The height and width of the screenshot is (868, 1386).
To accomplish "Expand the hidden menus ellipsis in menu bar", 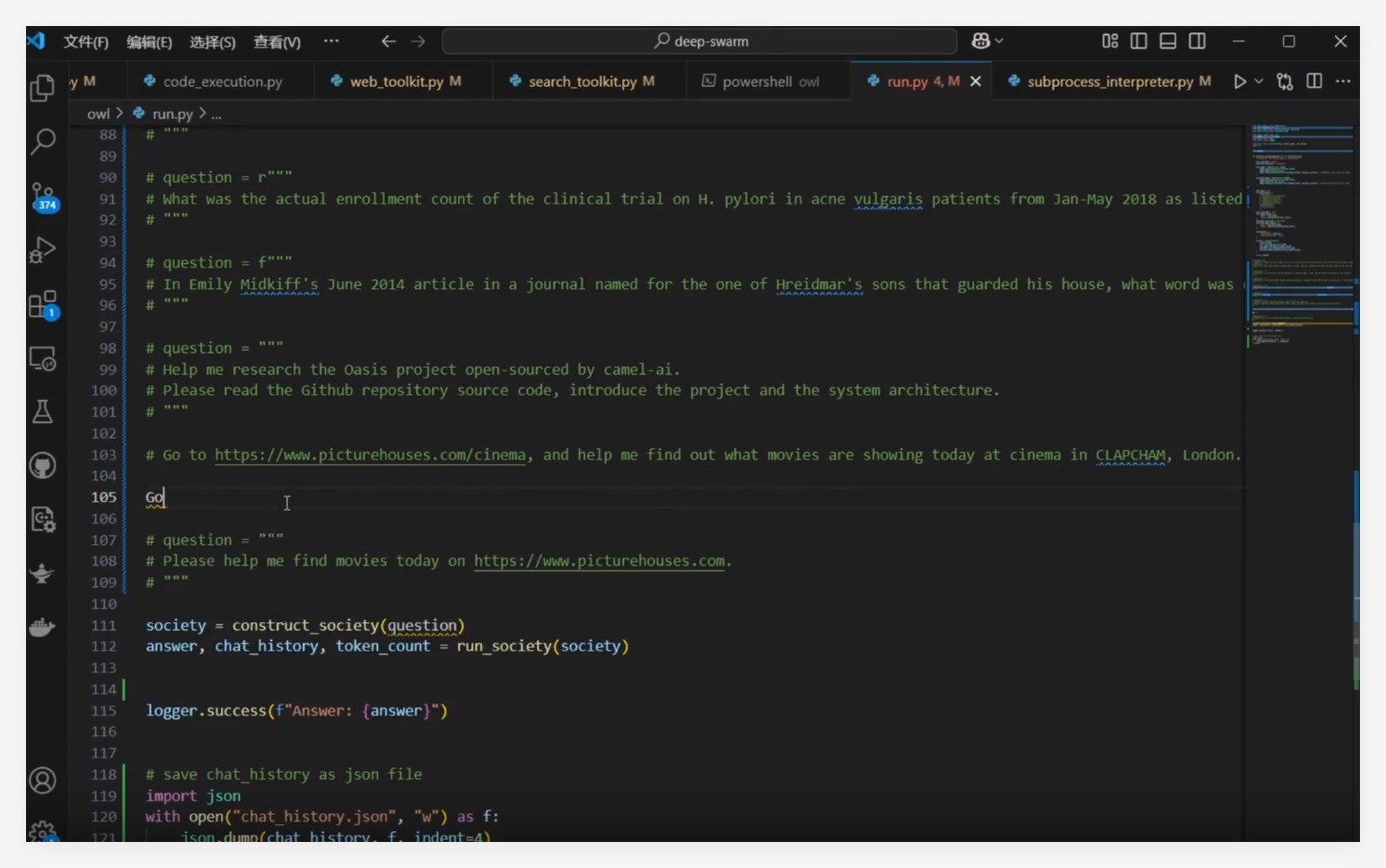I will tap(331, 41).
